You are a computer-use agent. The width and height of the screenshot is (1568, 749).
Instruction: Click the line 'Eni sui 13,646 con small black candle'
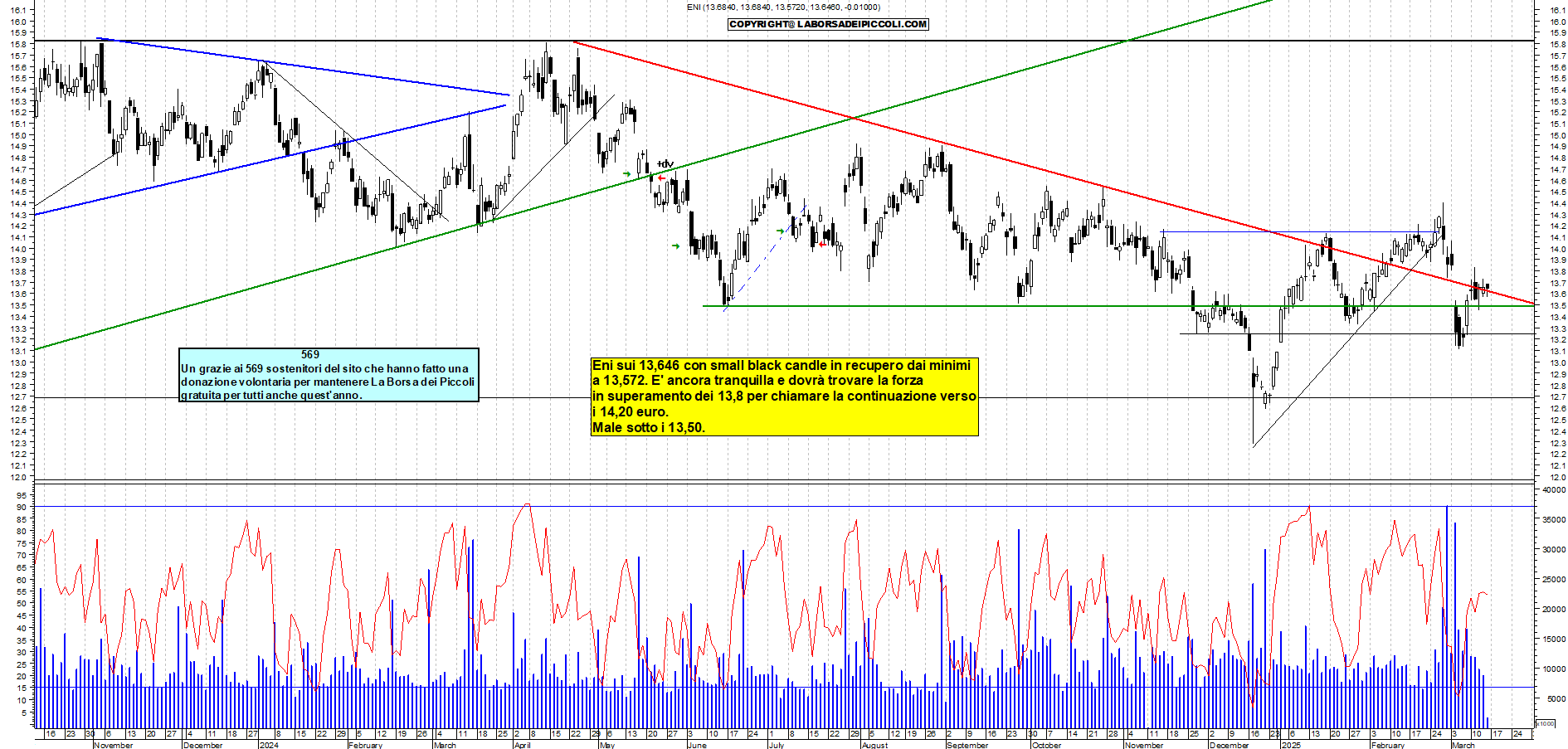781,365
